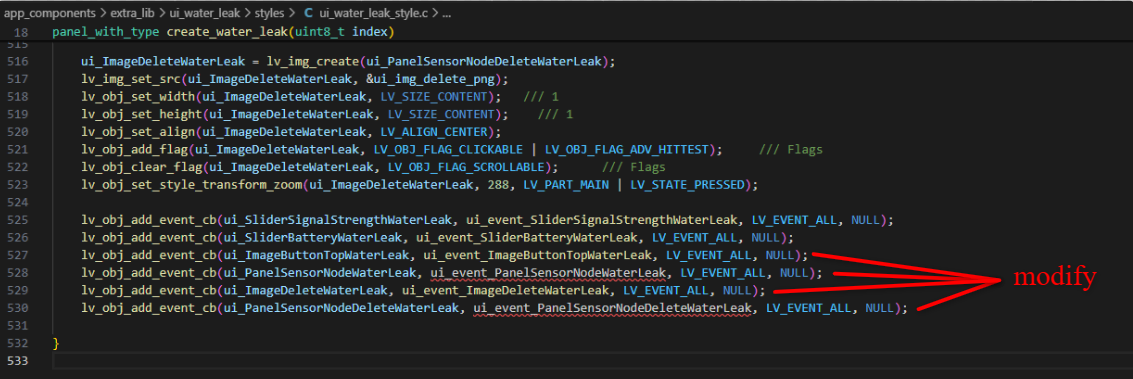1133x379 pixels.
Task: Click ui_event_ImageDeleteWaterLeak on line 529
Action: (504, 290)
